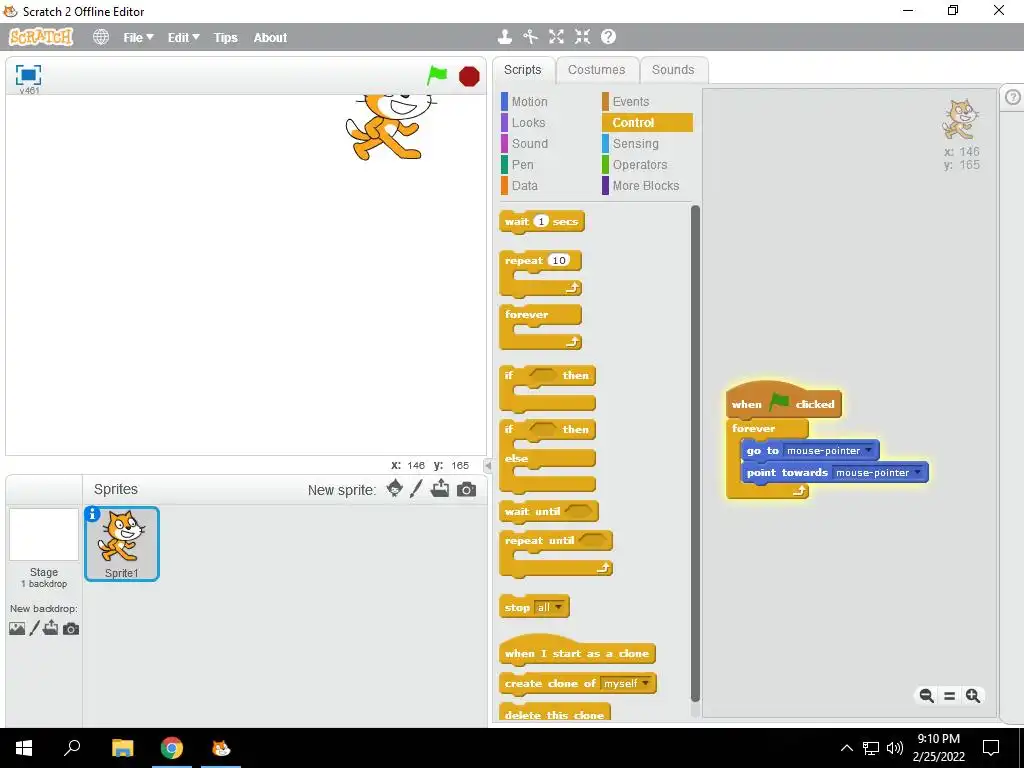Take new backdrop from camera
The height and width of the screenshot is (768, 1024).
point(71,628)
